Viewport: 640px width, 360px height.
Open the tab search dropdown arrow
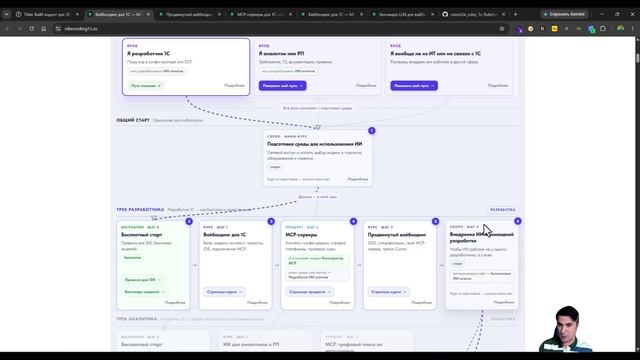pyautogui.click(x=7, y=14)
